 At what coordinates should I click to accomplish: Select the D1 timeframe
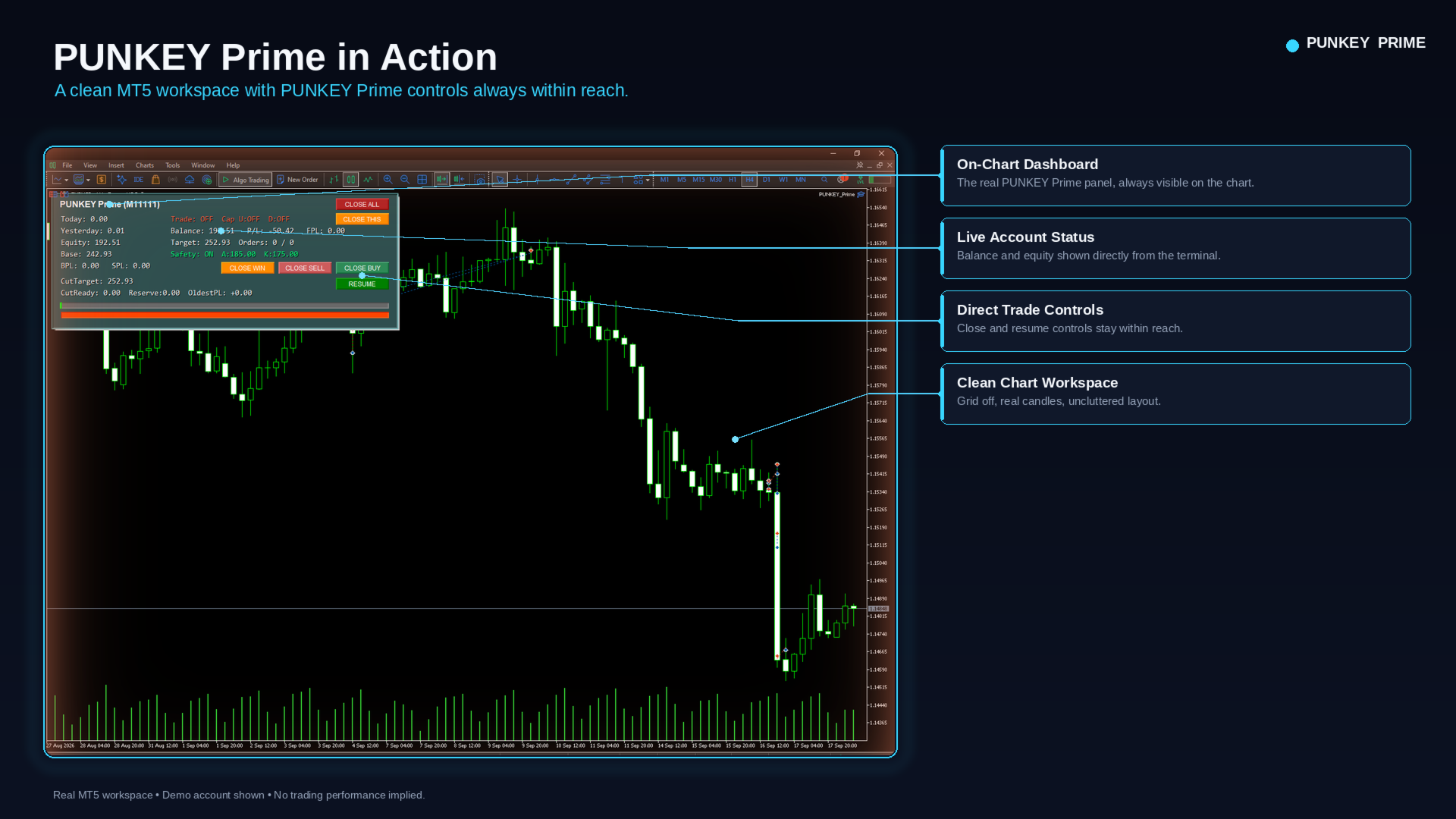tap(766, 180)
